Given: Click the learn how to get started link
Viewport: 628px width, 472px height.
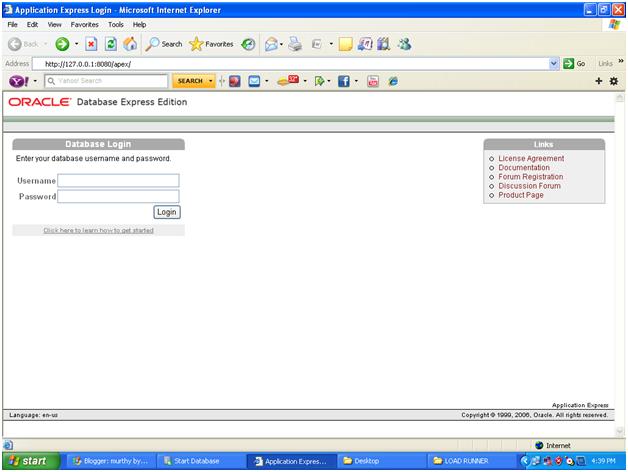Looking at the screenshot, I should [99, 230].
